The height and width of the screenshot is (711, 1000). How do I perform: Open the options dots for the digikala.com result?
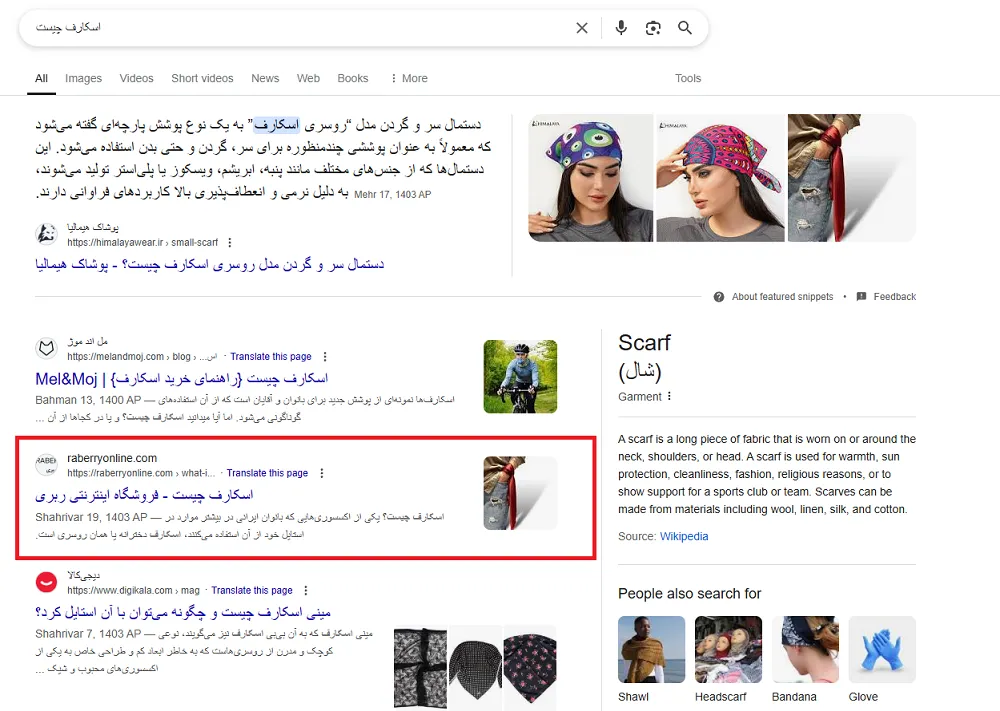[x=306, y=590]
